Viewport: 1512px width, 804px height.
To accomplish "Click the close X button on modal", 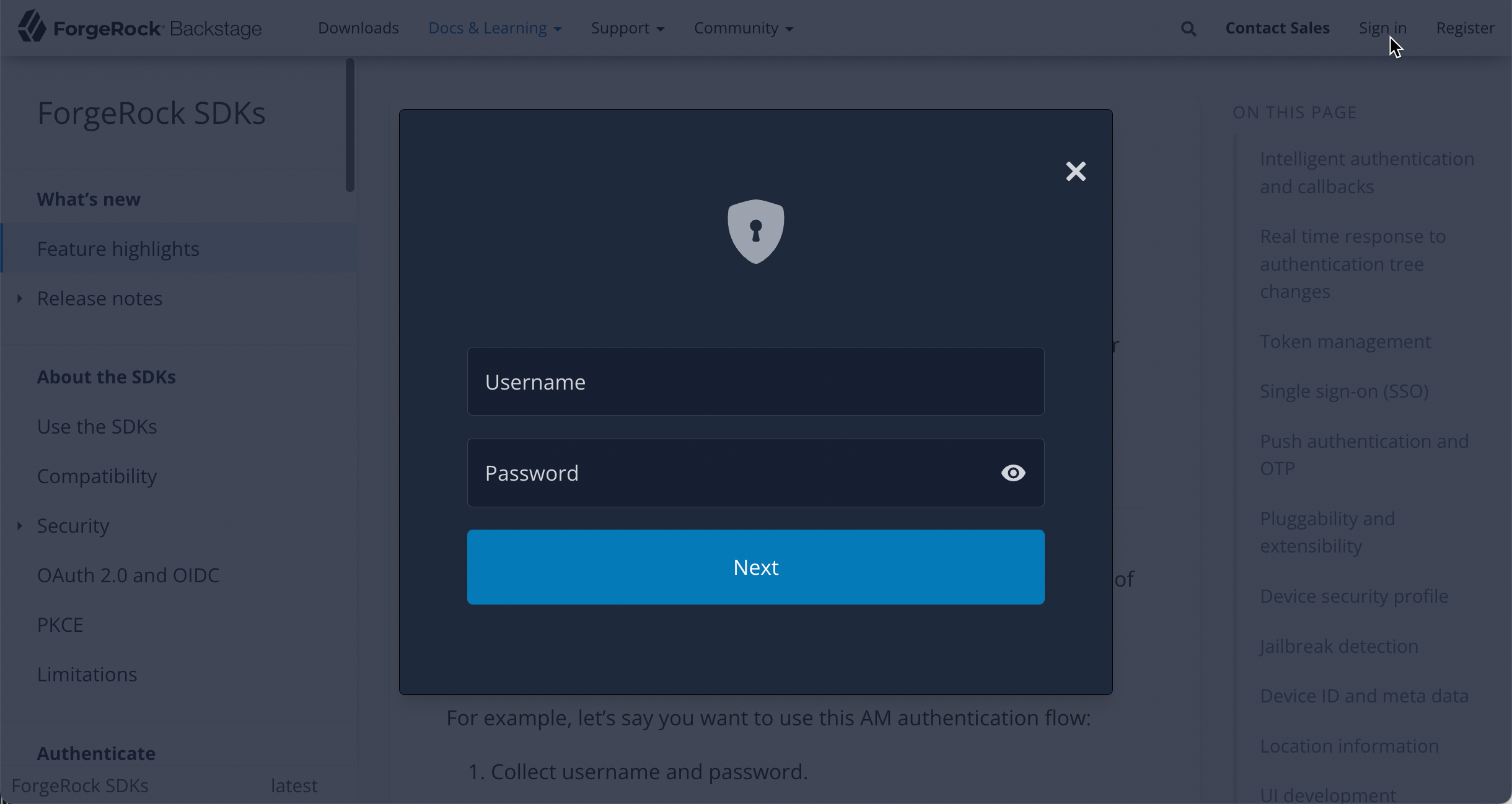I will [x=1076, y=171].
